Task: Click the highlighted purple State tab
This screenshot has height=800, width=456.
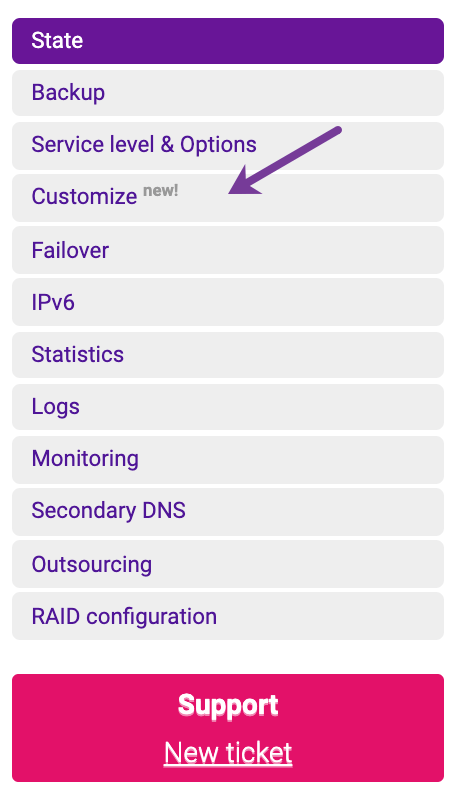Action: [x=228, y=41]
